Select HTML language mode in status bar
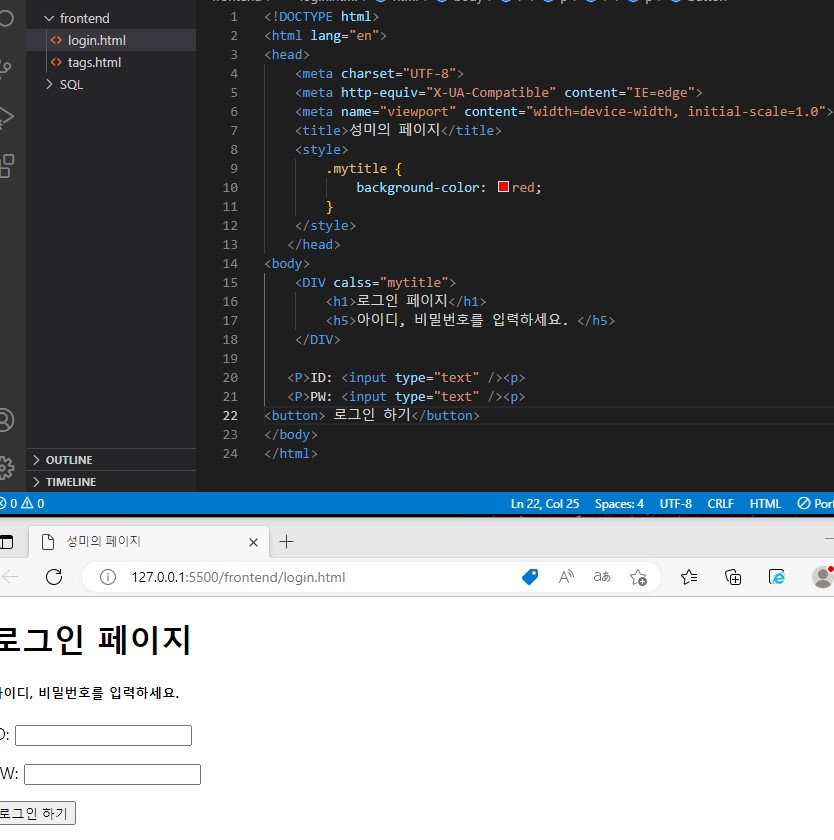The width and height of the screenshot is (834, 840). 765,504
